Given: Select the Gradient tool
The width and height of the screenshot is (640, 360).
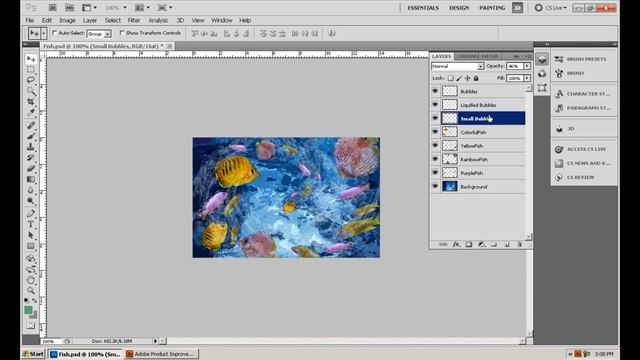Looking at the screenshot, I should point(31,179).
